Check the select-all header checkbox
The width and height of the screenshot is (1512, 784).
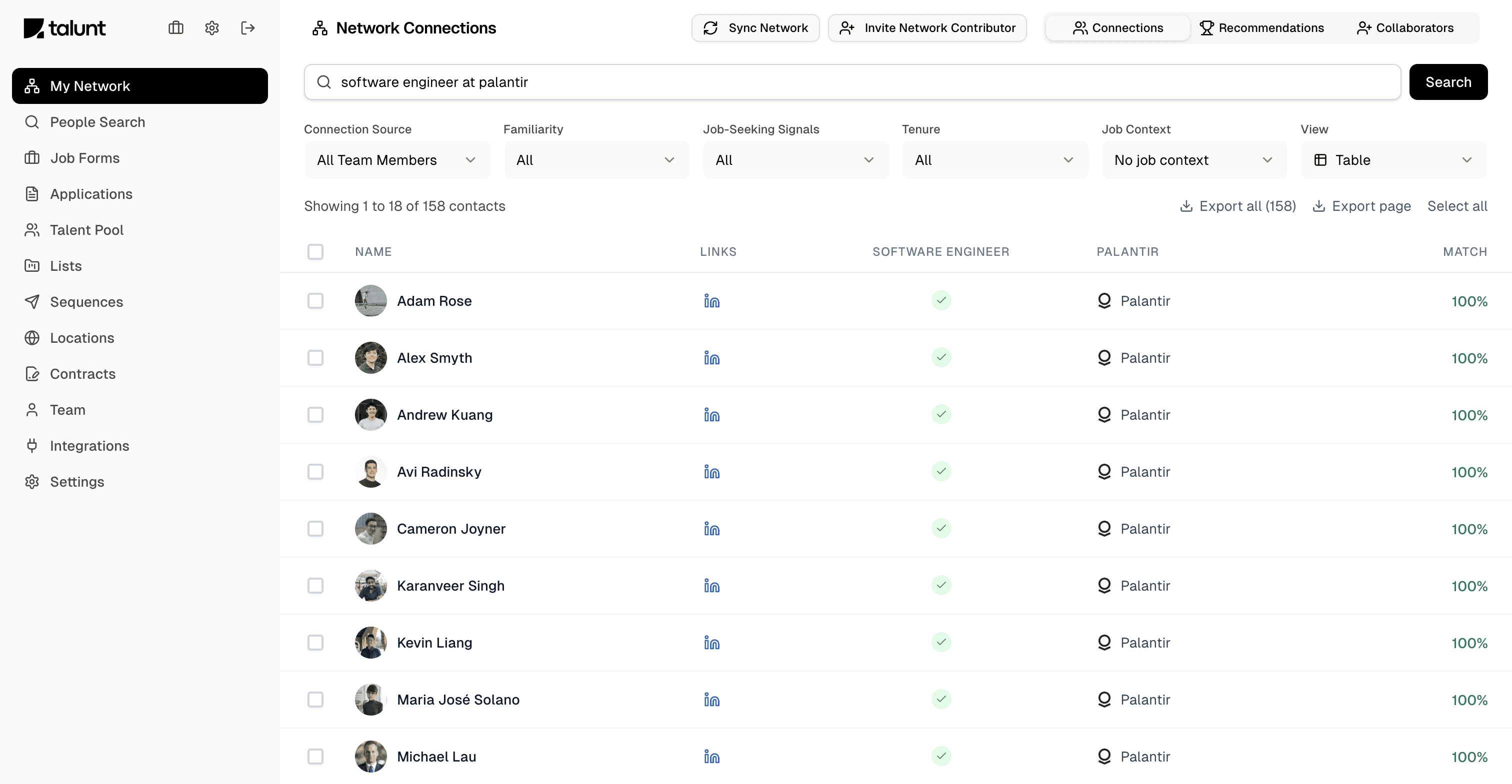pyautogui.click(x=315, y=251)
